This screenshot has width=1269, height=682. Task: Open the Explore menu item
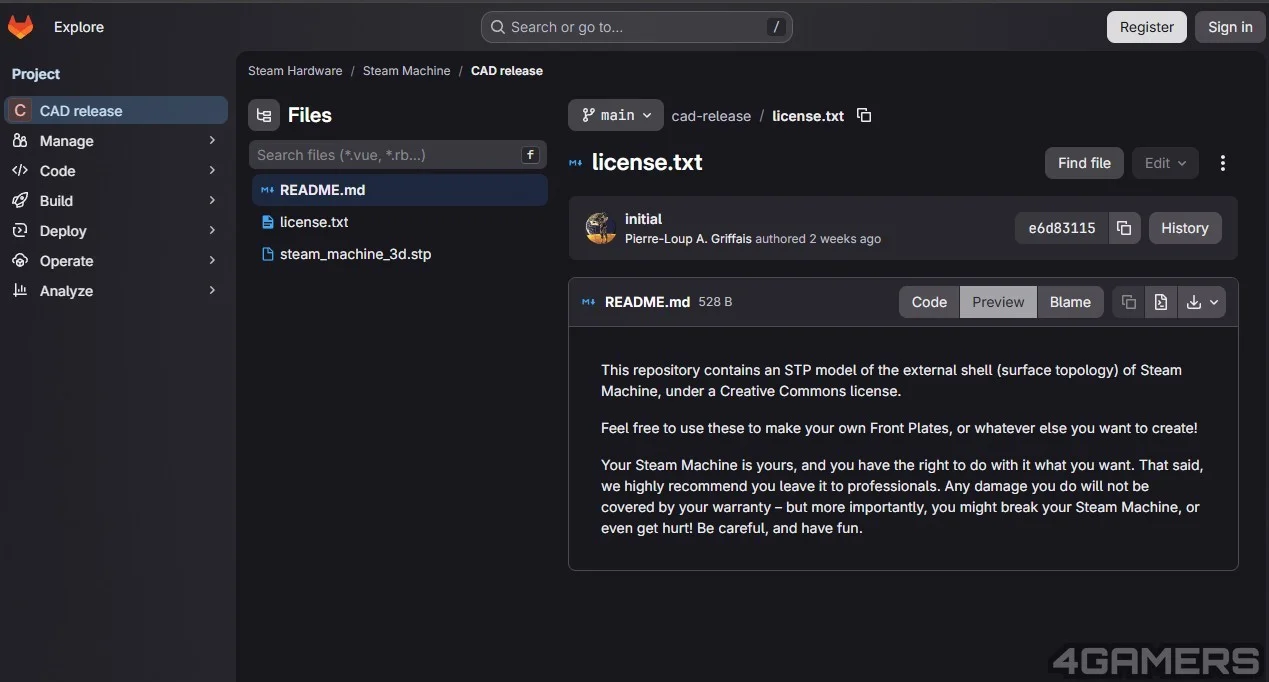79,27
